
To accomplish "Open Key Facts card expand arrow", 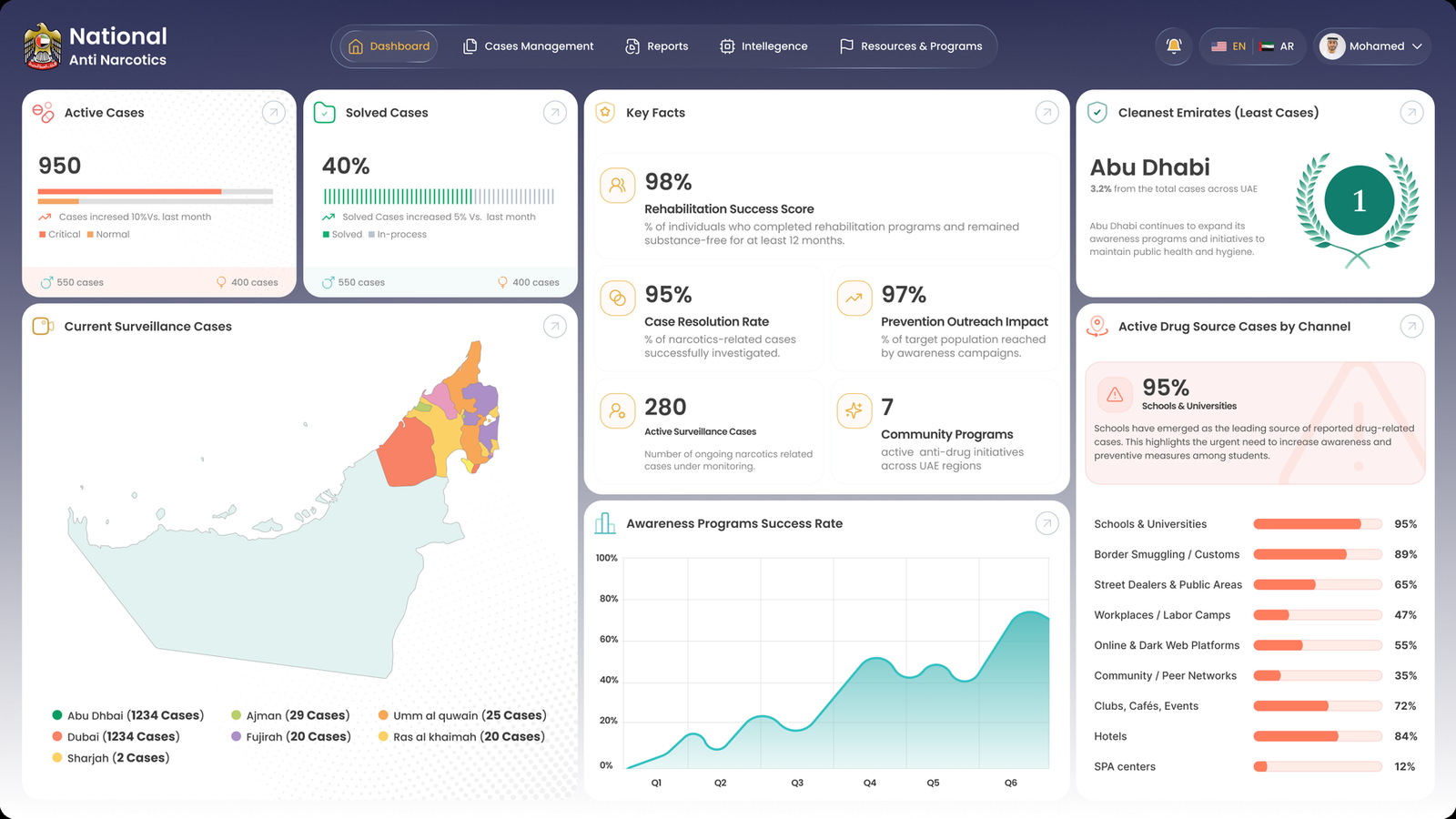I will click(x=1046, y=112).
